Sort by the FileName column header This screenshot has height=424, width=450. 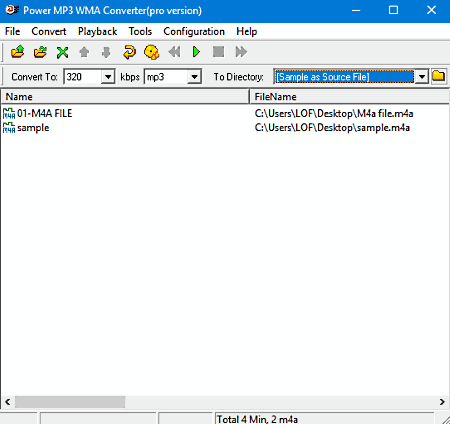click(349, 97)
